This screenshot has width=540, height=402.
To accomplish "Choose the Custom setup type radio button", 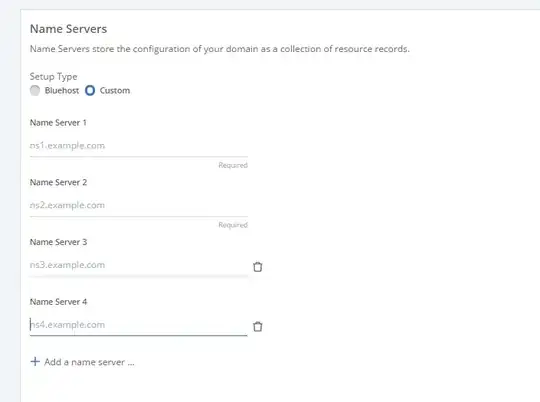I will pyautogui.click(x=90, y=91).
